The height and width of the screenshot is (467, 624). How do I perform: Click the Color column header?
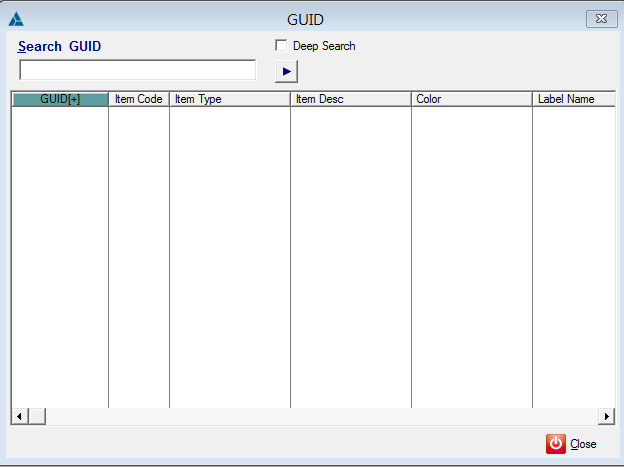[x=472, y=100]
